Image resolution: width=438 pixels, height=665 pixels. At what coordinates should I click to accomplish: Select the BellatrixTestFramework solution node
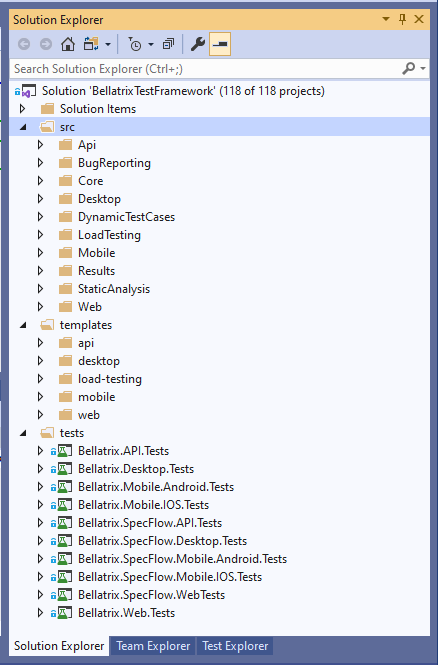point(183,91)
